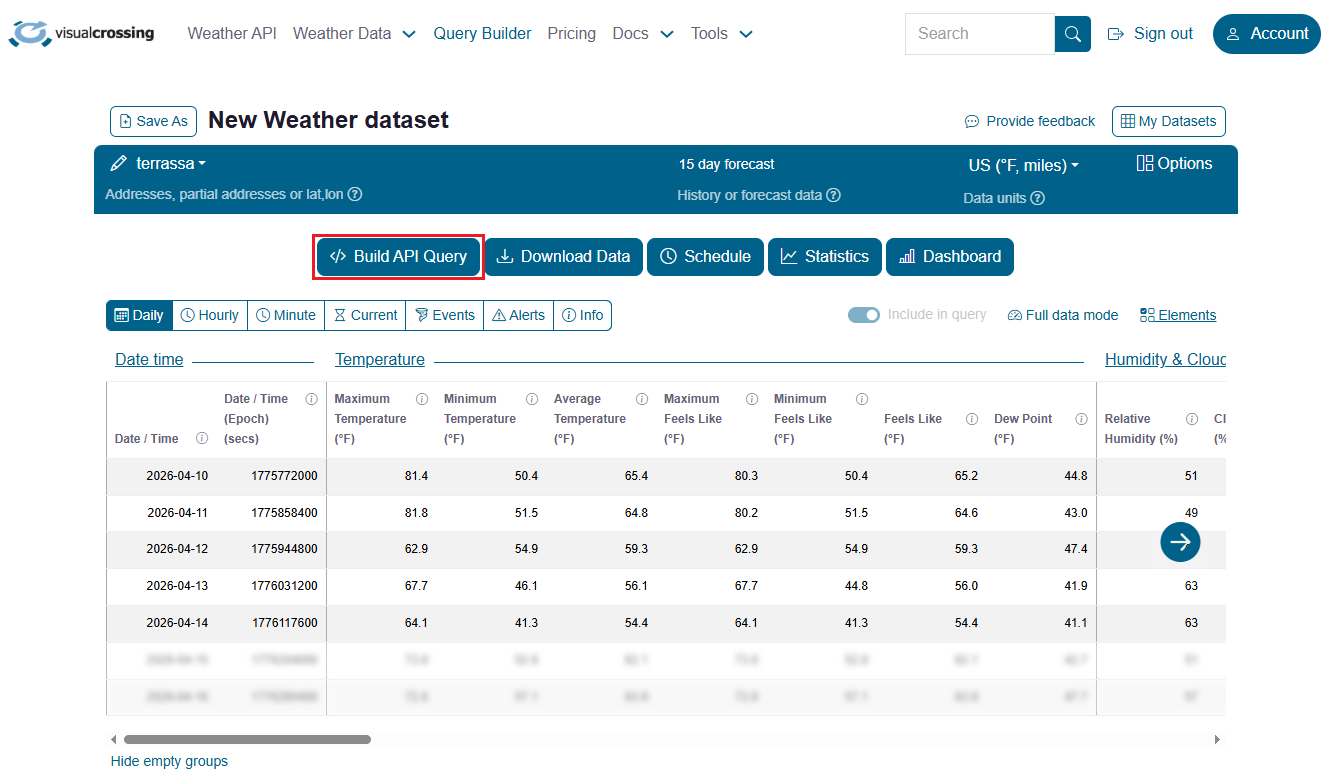Open the Alerts tab
The image size is (1332, 777).
518,315
